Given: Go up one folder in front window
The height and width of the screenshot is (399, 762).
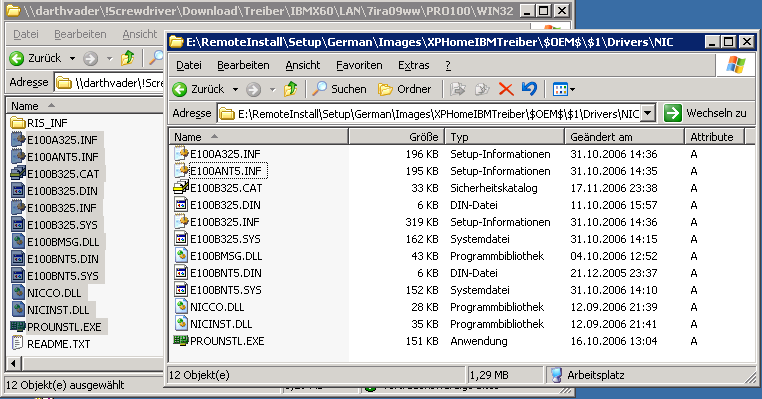Looking at the screenshot, I should click(x=291, y=89).
